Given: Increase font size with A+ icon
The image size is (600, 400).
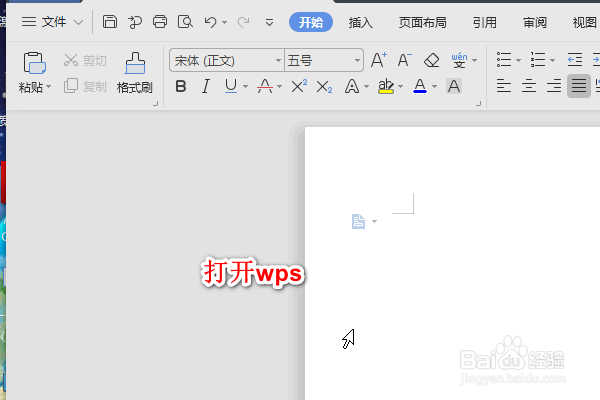Looking at the screenshot, I should [379, 60].
